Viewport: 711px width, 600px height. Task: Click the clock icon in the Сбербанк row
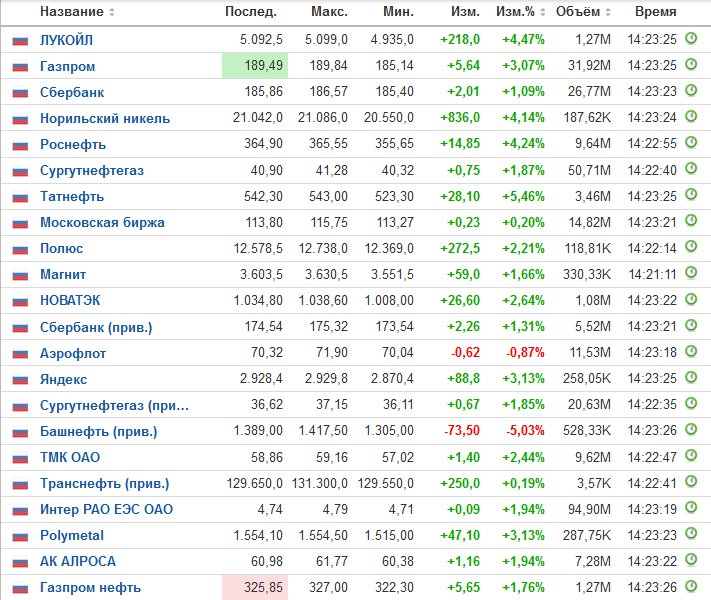[x=691, y=90]
